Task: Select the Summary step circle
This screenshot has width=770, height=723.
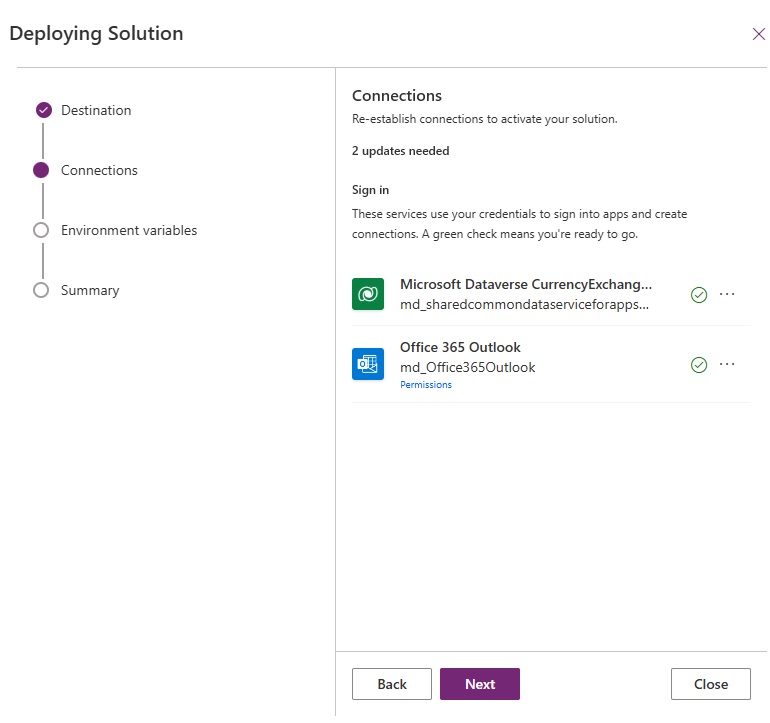Action: pos(41,290)
